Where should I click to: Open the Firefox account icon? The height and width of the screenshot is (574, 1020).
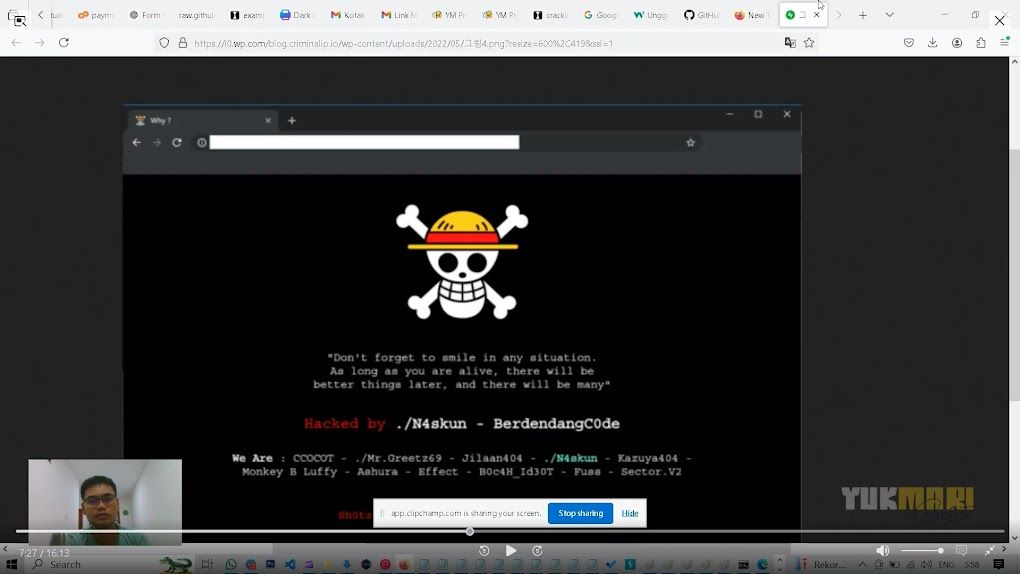point(957,43)
